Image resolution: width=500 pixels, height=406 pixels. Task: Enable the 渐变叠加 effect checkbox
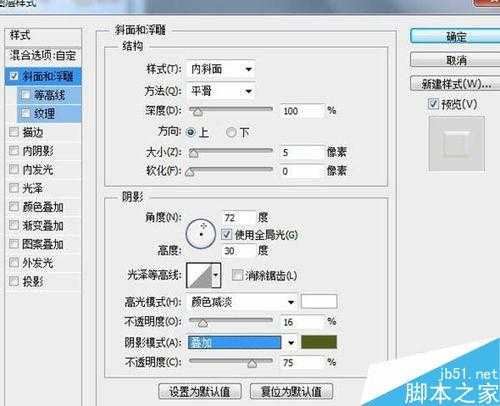click(14, 225)
